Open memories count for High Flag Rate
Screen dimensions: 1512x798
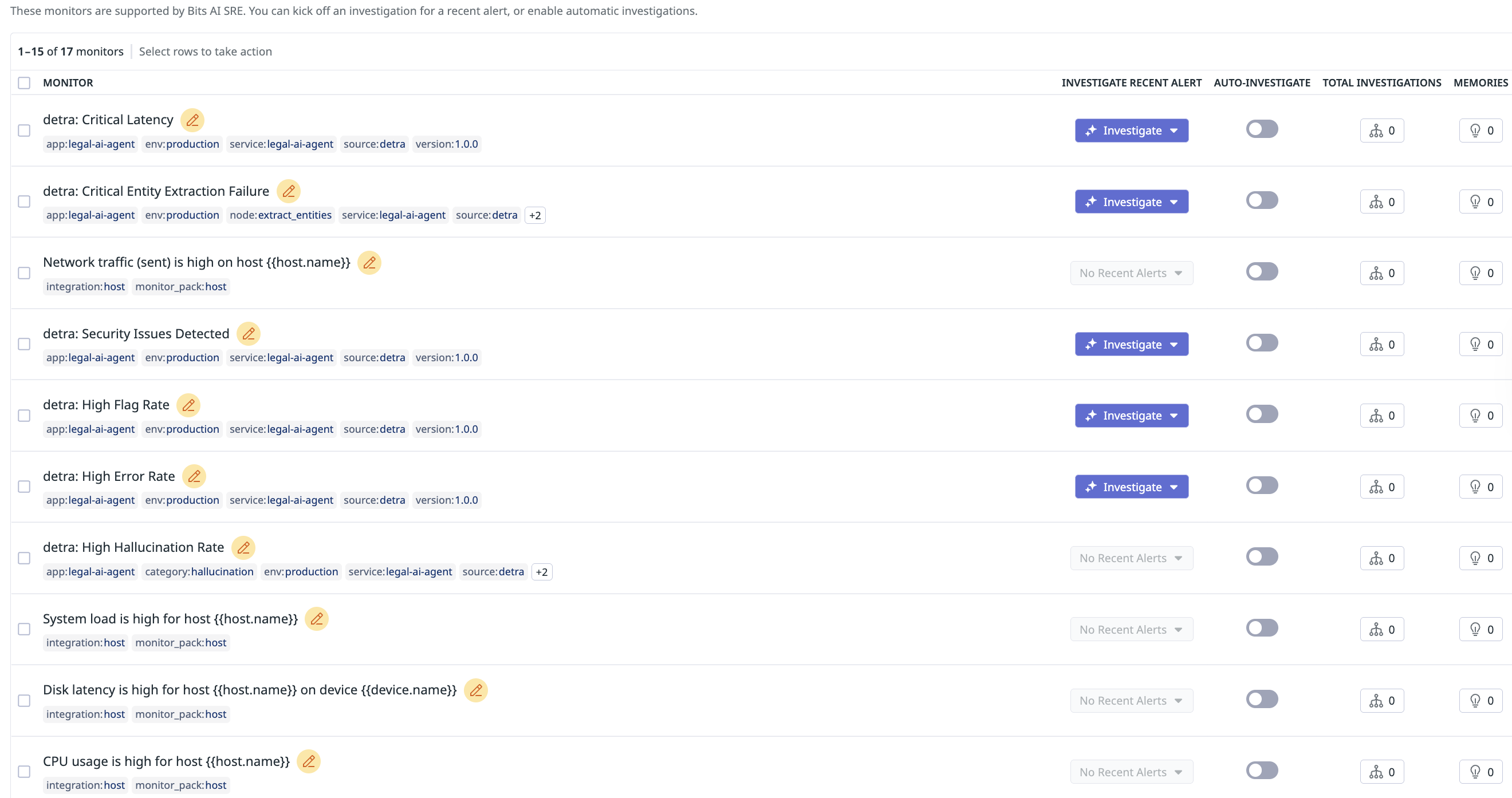tap(1480, 416)
